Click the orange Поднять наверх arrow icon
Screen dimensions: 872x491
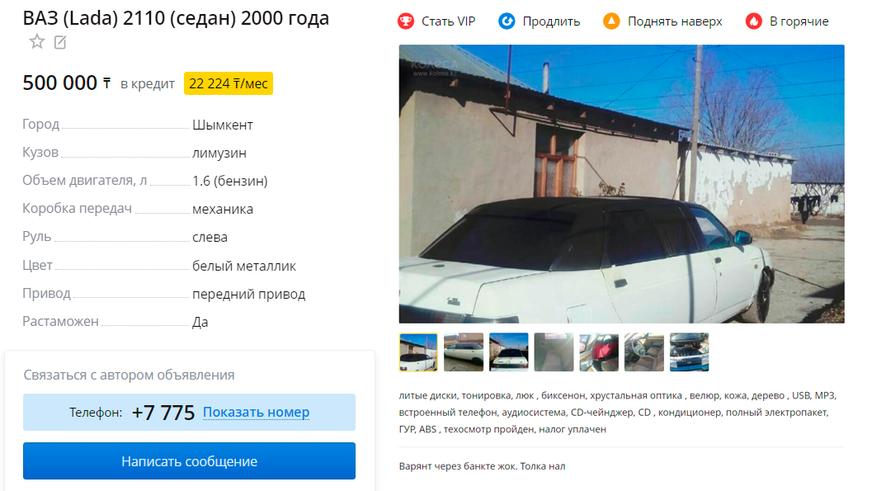pyautogui.click(x=611, y=22)
